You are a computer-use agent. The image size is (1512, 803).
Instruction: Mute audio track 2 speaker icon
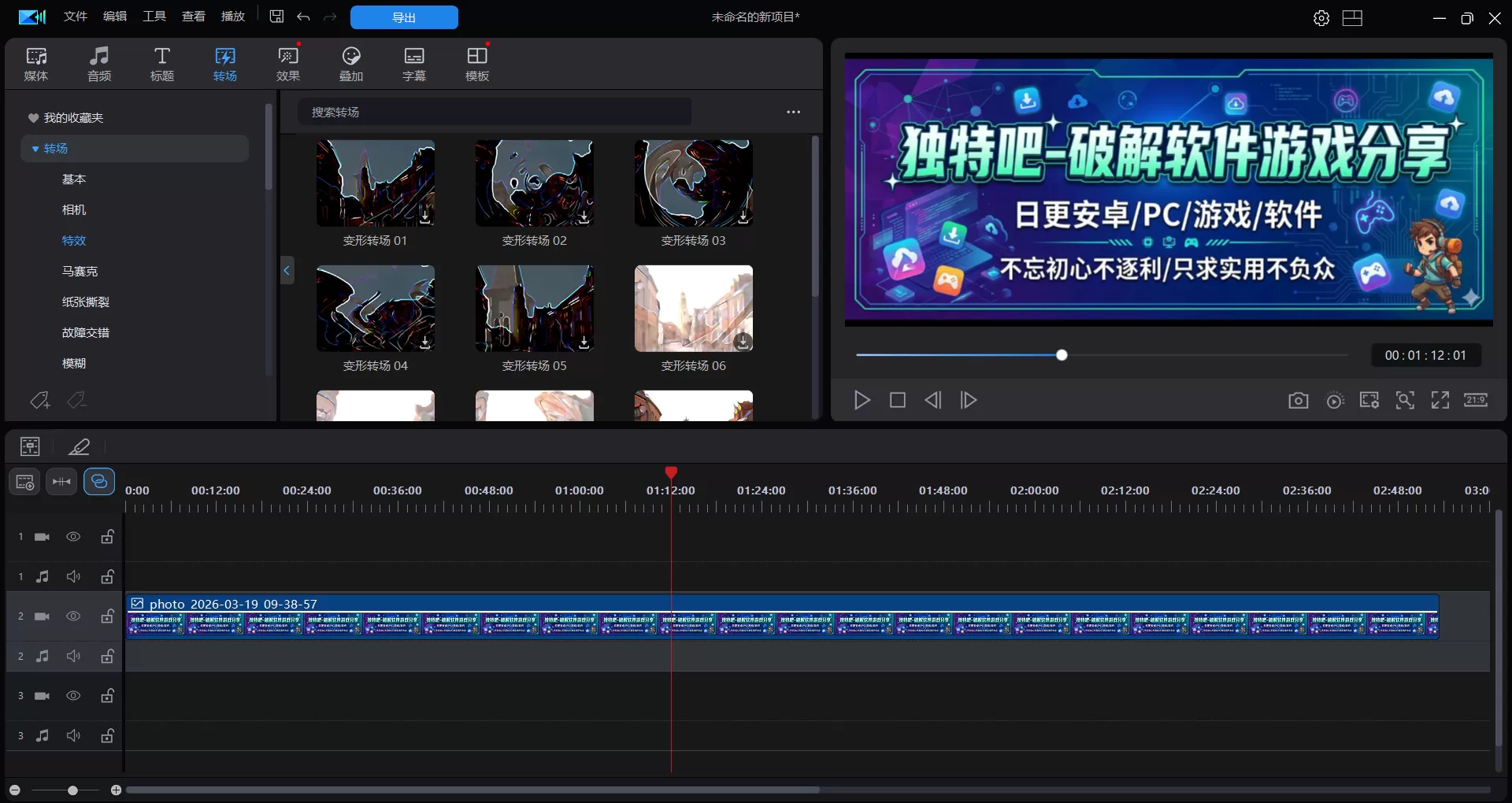(73, 656)
